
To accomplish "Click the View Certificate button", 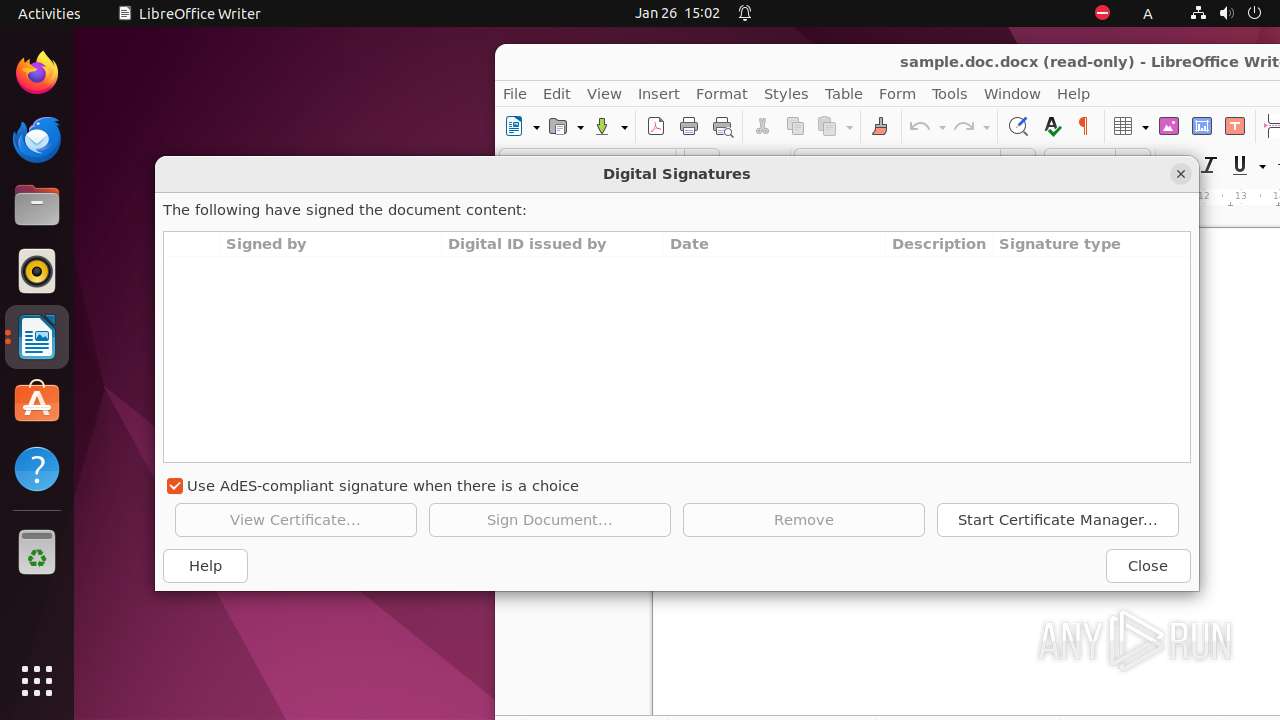I will [296, 520].
